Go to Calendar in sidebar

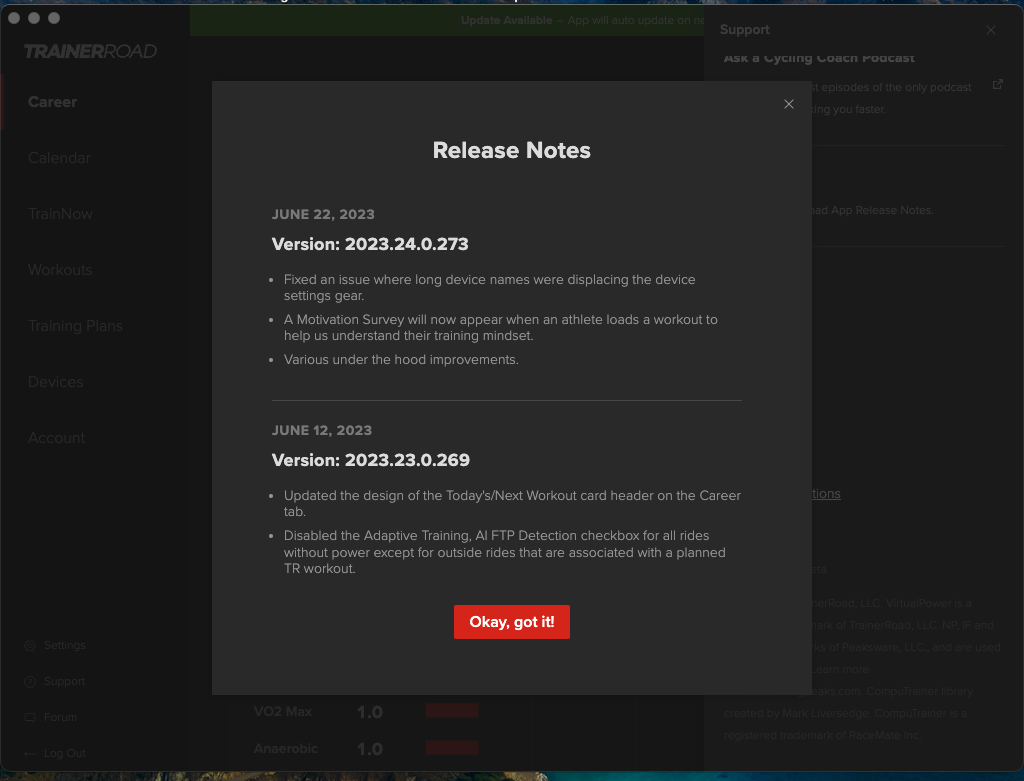click(x=59, y=158)
